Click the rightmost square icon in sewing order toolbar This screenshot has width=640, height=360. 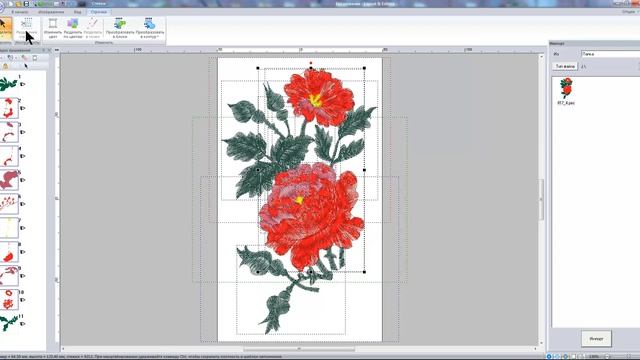click(x=35, y=58)
